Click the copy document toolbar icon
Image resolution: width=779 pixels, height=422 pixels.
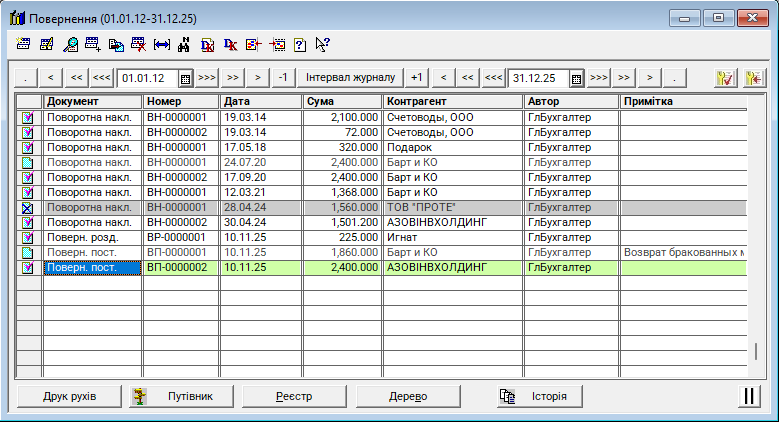(x=116, y=44)
